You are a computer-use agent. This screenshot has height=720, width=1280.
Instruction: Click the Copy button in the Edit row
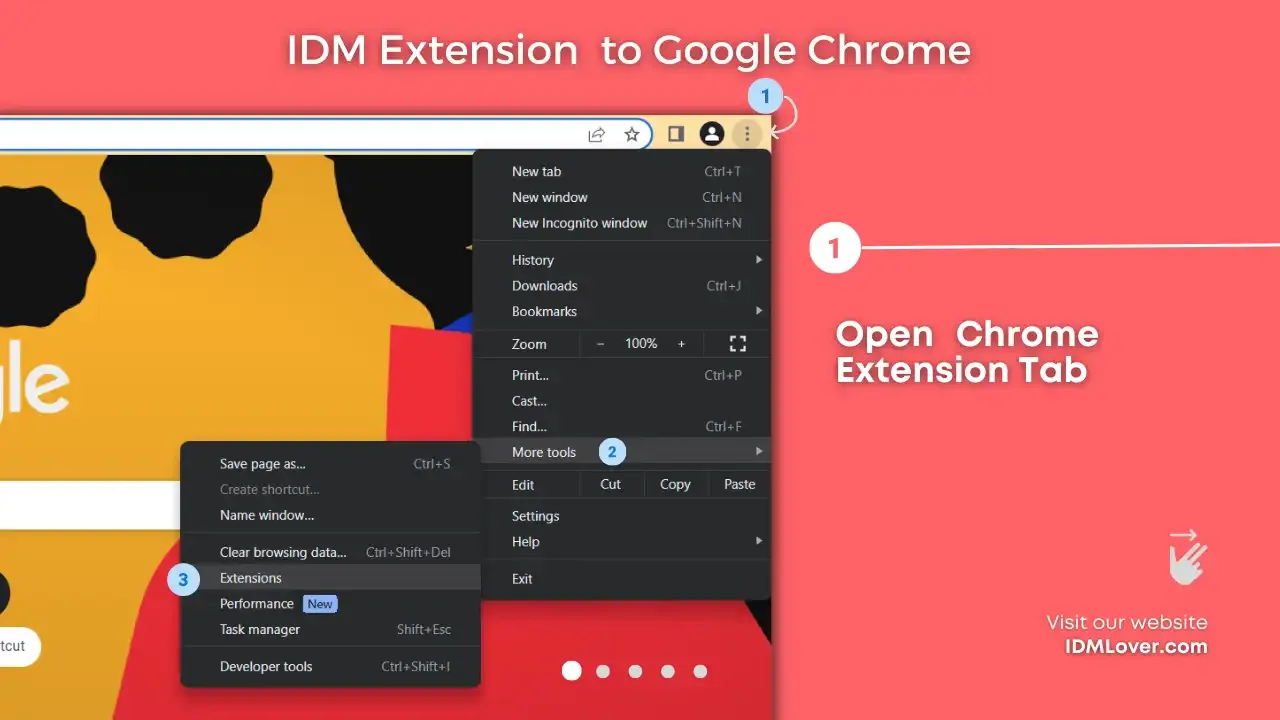pyautogui.click(x=675, y=484)
